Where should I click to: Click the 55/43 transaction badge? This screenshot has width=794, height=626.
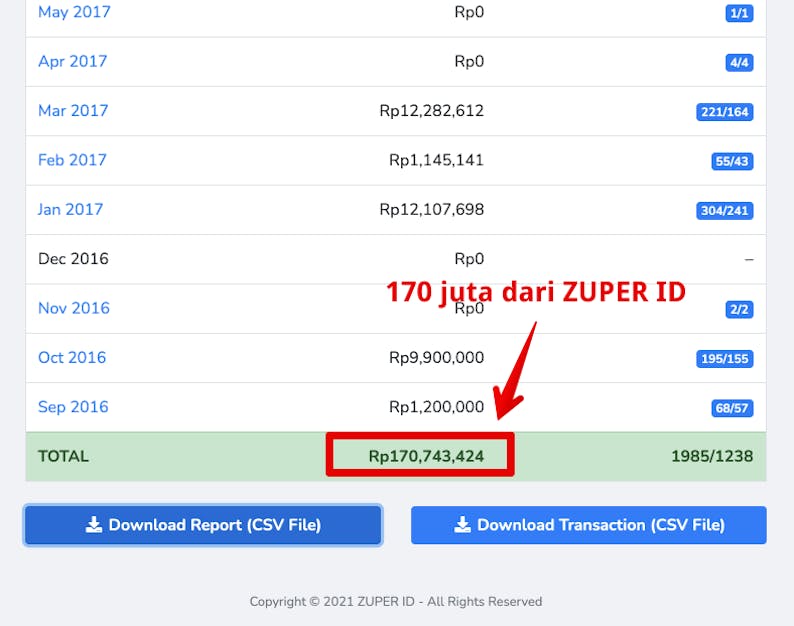[733, 162]
